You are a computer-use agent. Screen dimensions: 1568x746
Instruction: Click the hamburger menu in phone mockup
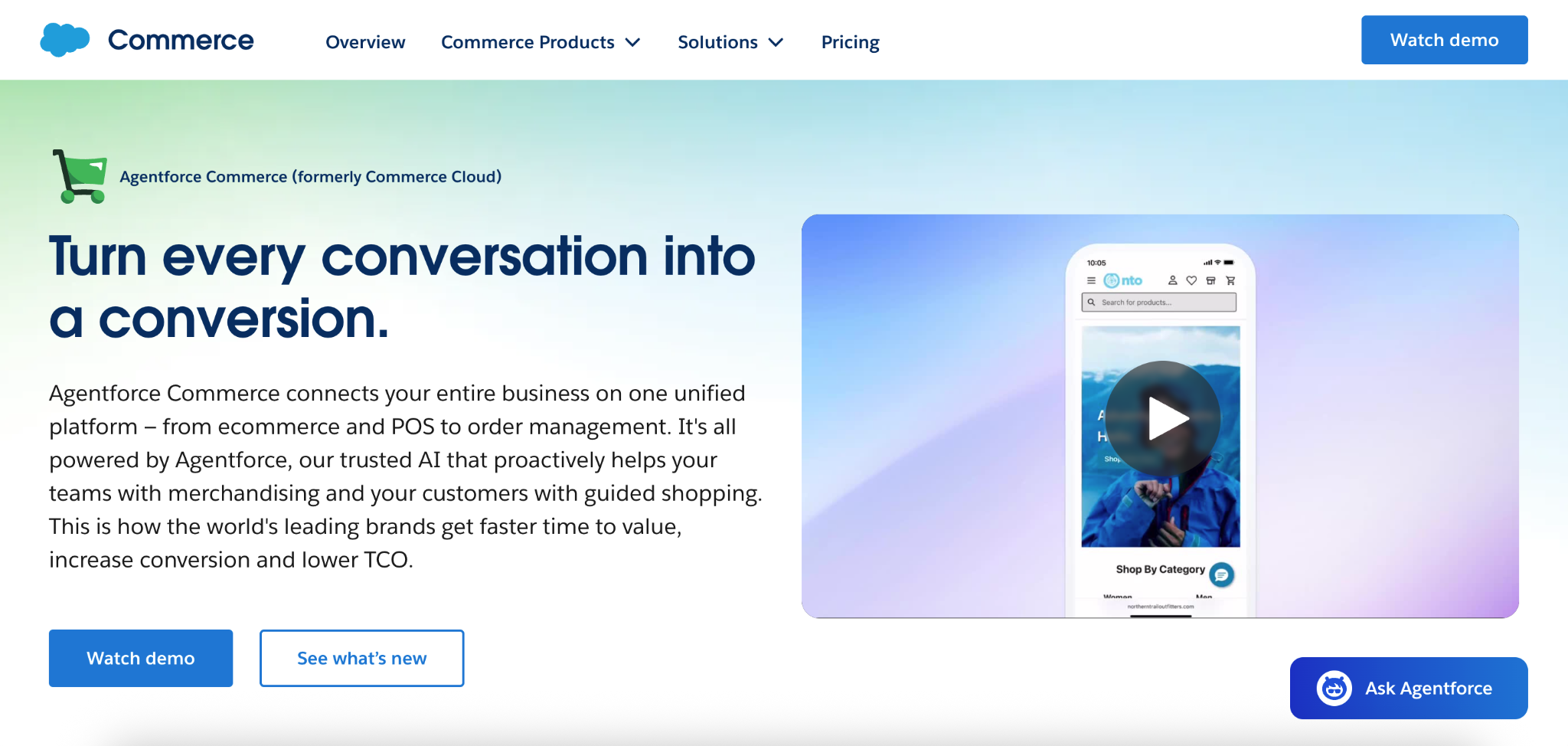[x=1091, y=280]
